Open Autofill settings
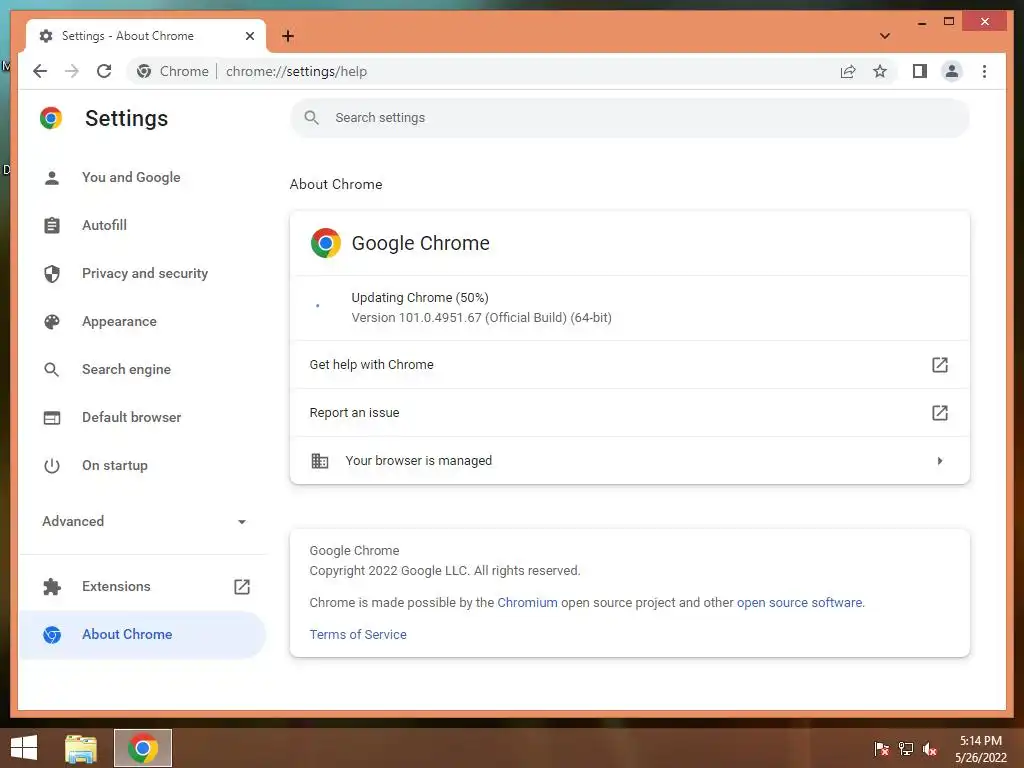Image resolution: width=1024 pixels, height=768 pixels. point(142,225)
